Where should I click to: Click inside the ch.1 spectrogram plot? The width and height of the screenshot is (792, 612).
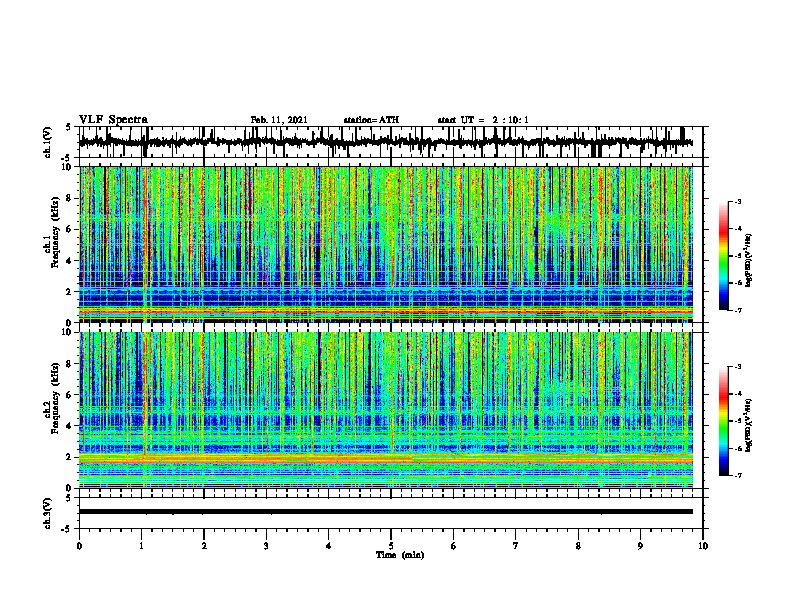pyautogui.click(x=385, y=244)
